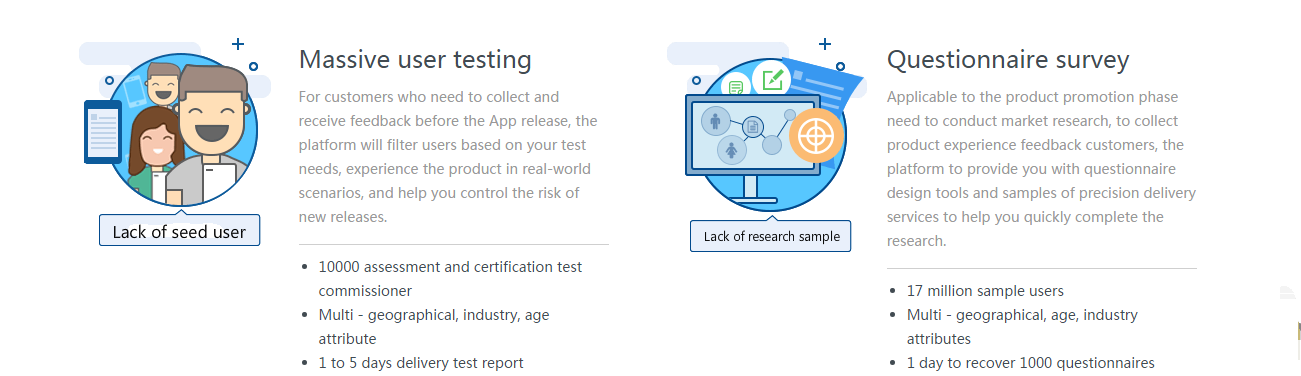Click the green pencil edit icon
Screen dimensions: 1301x376
771,79
